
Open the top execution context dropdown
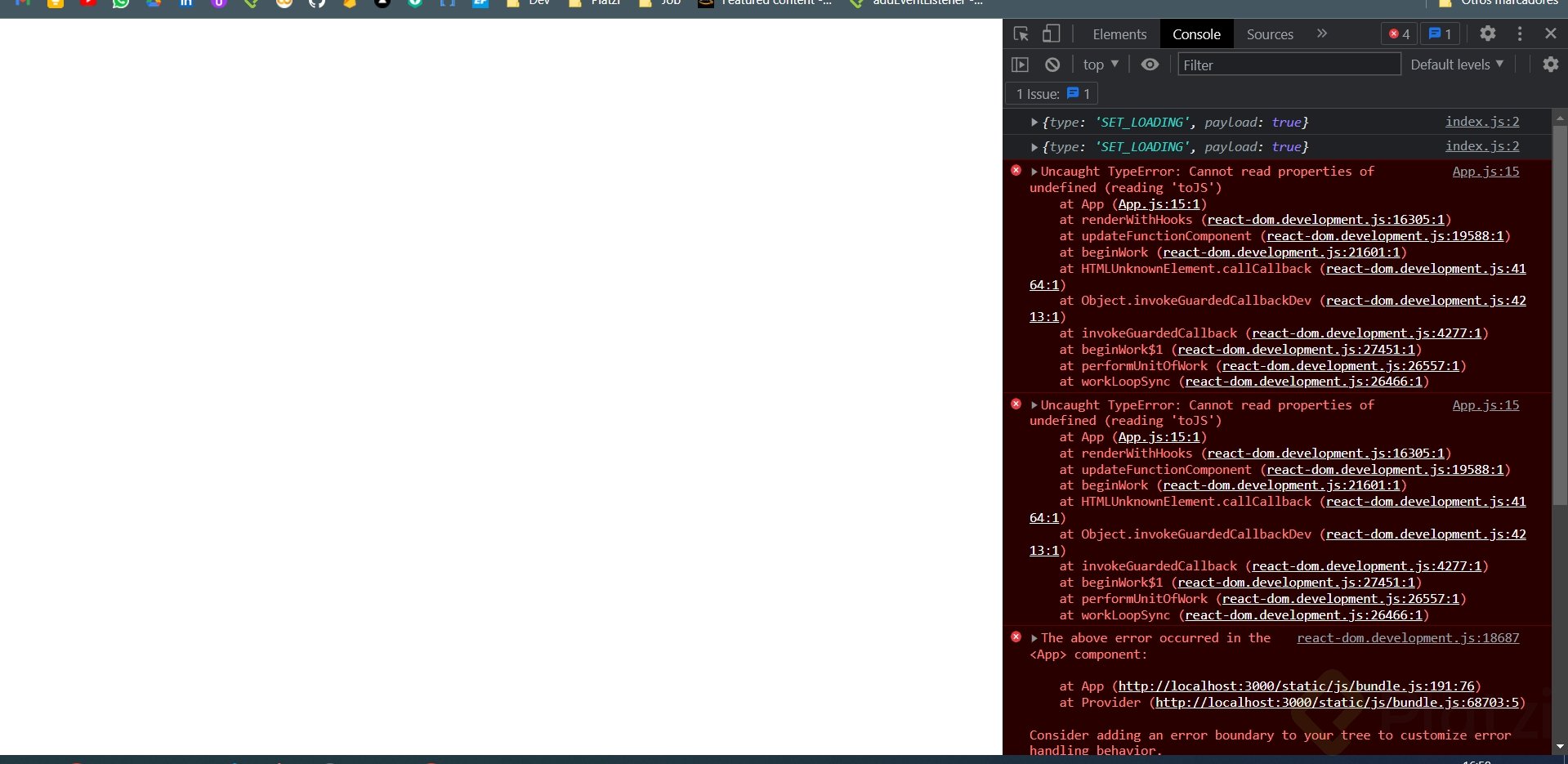tap(1100, 64)
